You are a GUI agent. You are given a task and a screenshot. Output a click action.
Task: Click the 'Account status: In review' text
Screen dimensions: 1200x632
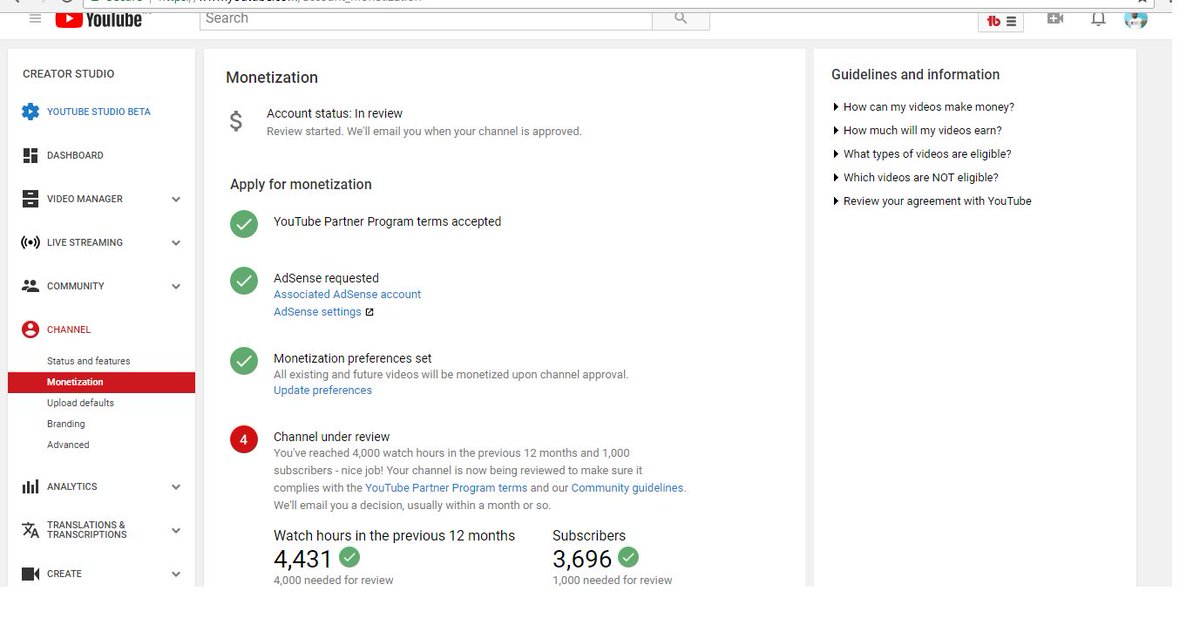click(x=334, y=114)
